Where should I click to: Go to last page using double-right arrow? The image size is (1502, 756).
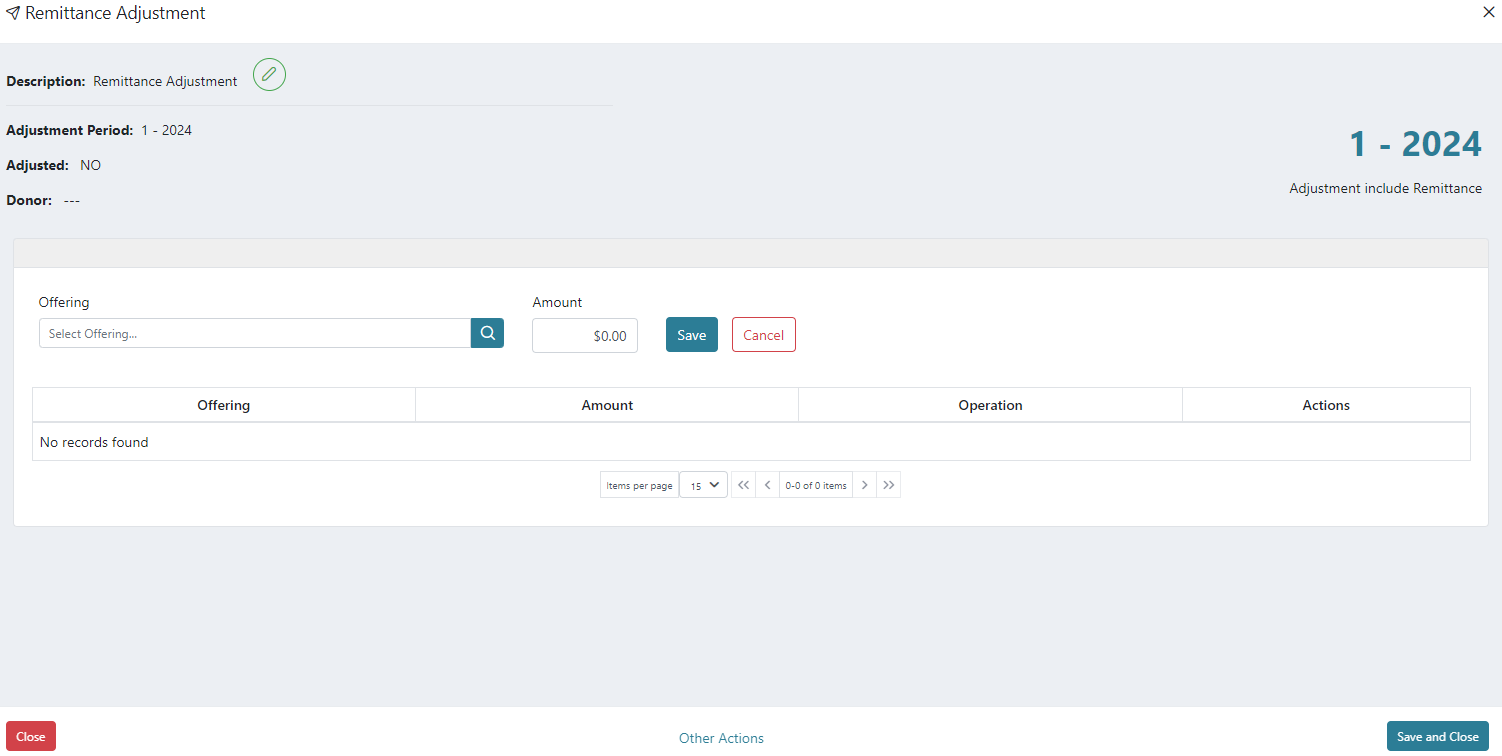(889, 484)
